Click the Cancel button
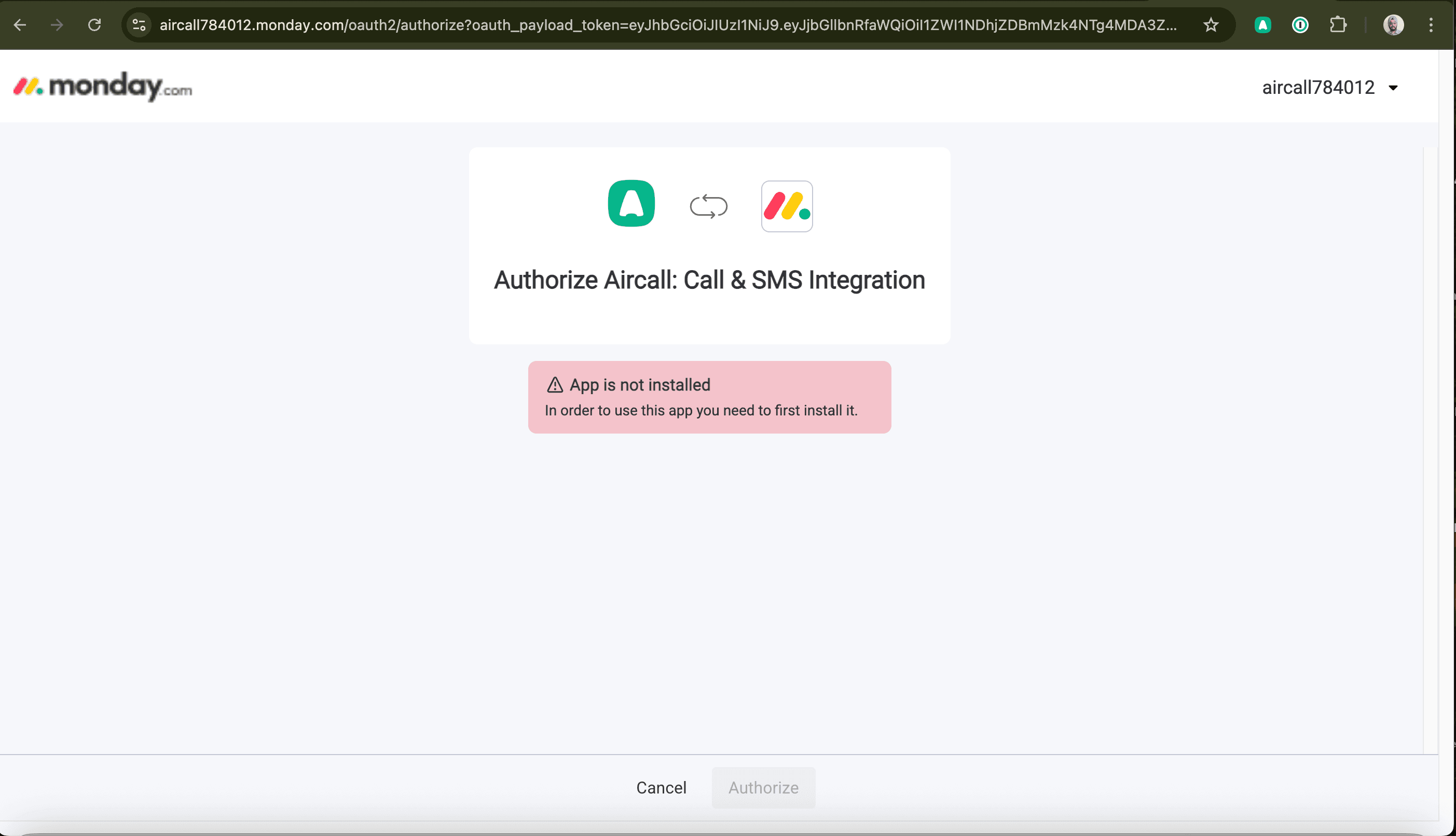The height and width of the screenshot is (836, 1456). click(x=661, y=787)
